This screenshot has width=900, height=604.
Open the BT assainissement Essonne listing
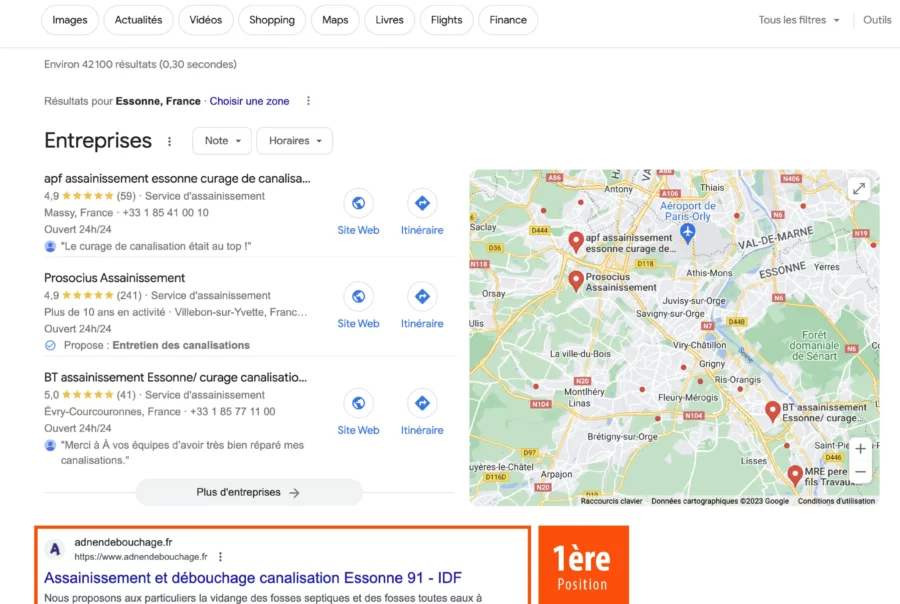pyautogui.click(x=176, y=377)
